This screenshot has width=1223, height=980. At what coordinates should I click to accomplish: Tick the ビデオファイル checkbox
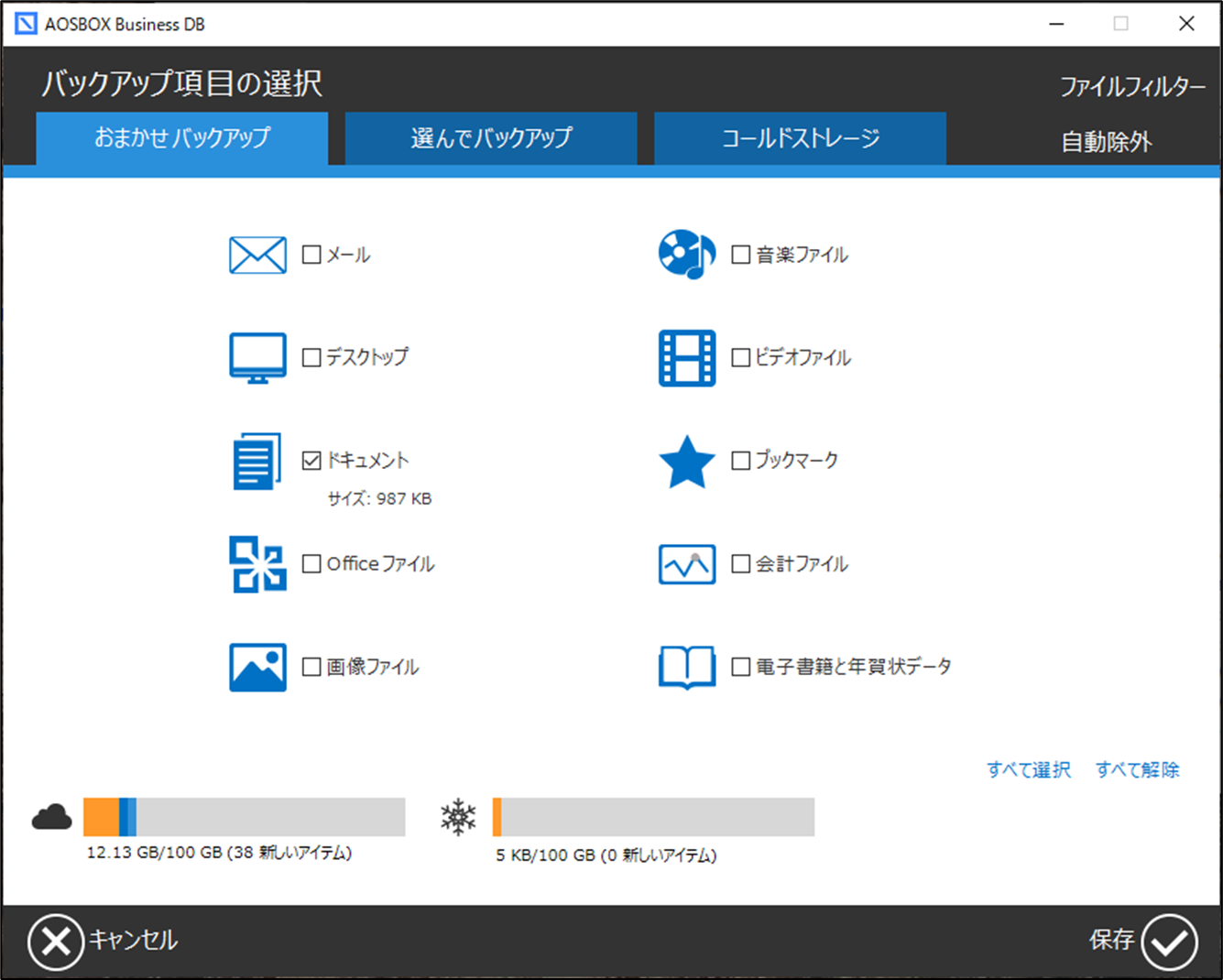click(741, 357)
